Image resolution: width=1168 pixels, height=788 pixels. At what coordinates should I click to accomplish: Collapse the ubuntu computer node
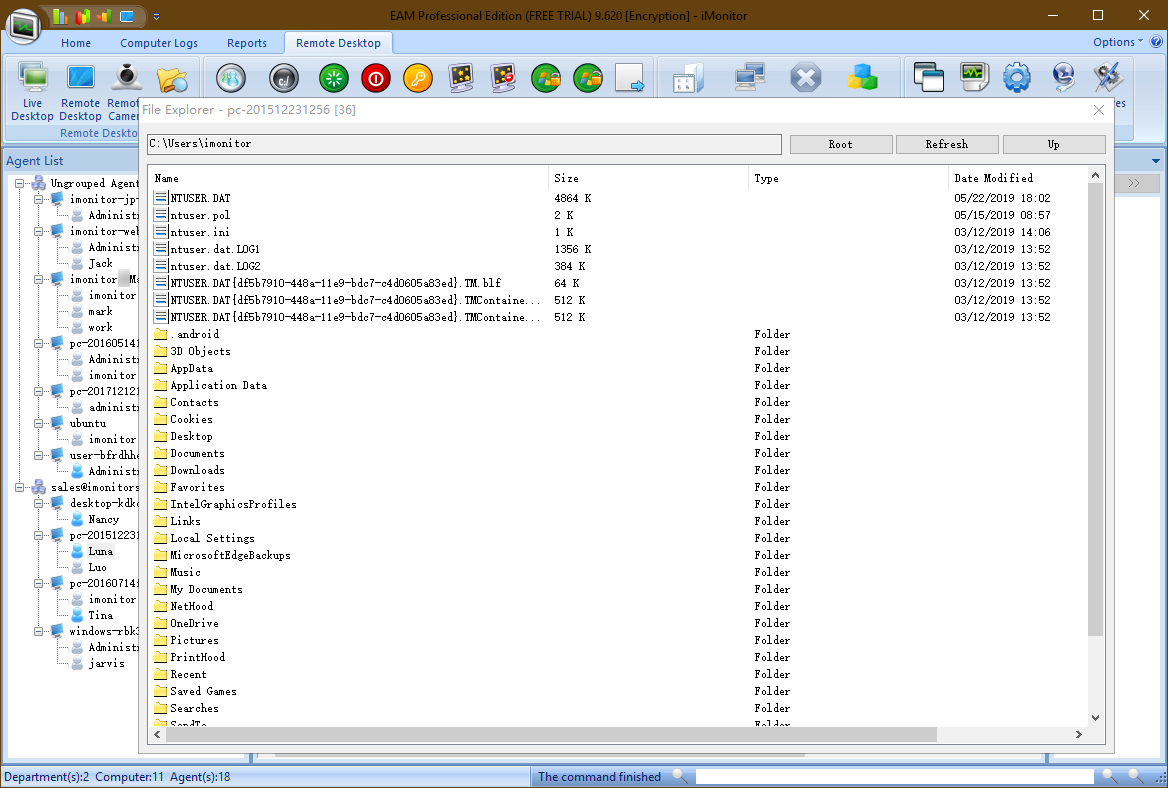click(38, 423)
